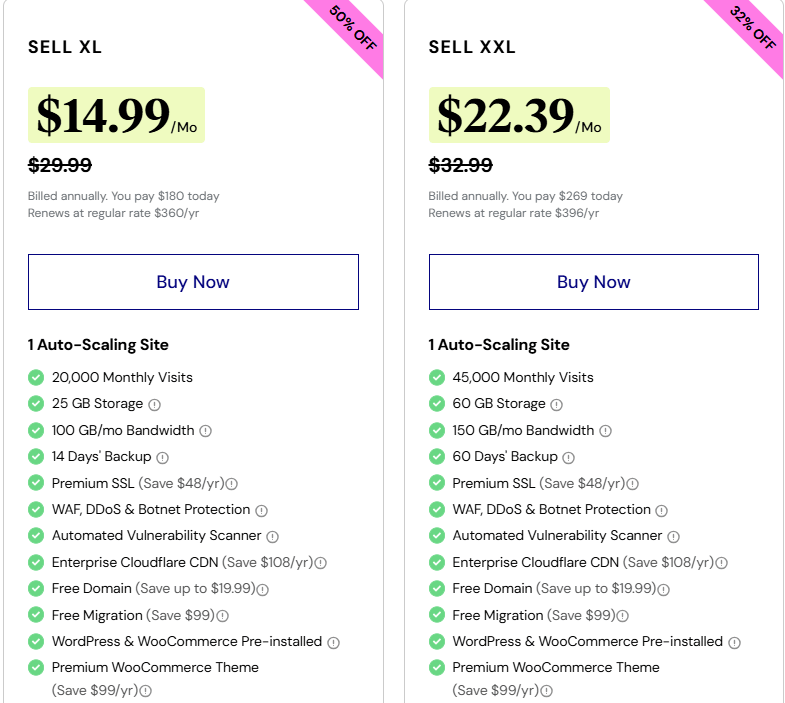Click info icon next to 100 GB/mo Bandwidth

tap(205, 431)
